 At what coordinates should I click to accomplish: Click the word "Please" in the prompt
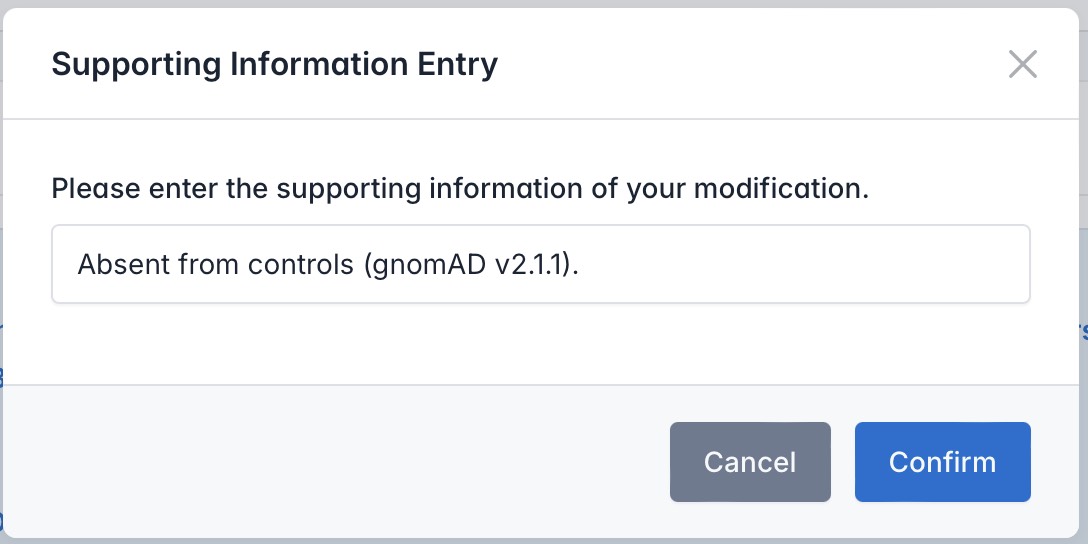tap(94, 188)
